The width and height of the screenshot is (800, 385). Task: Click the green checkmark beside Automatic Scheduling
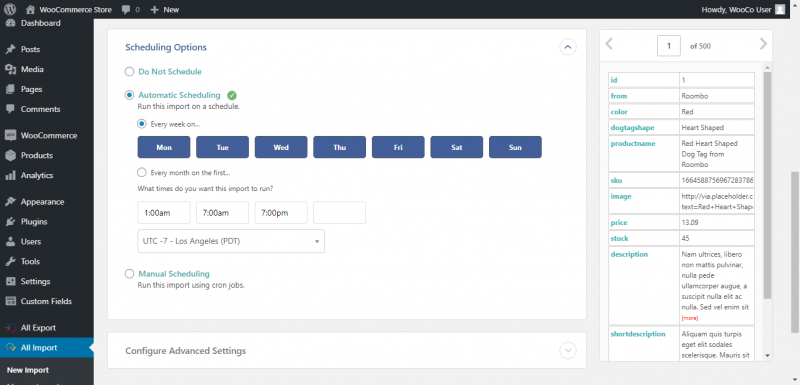point(232,95)
